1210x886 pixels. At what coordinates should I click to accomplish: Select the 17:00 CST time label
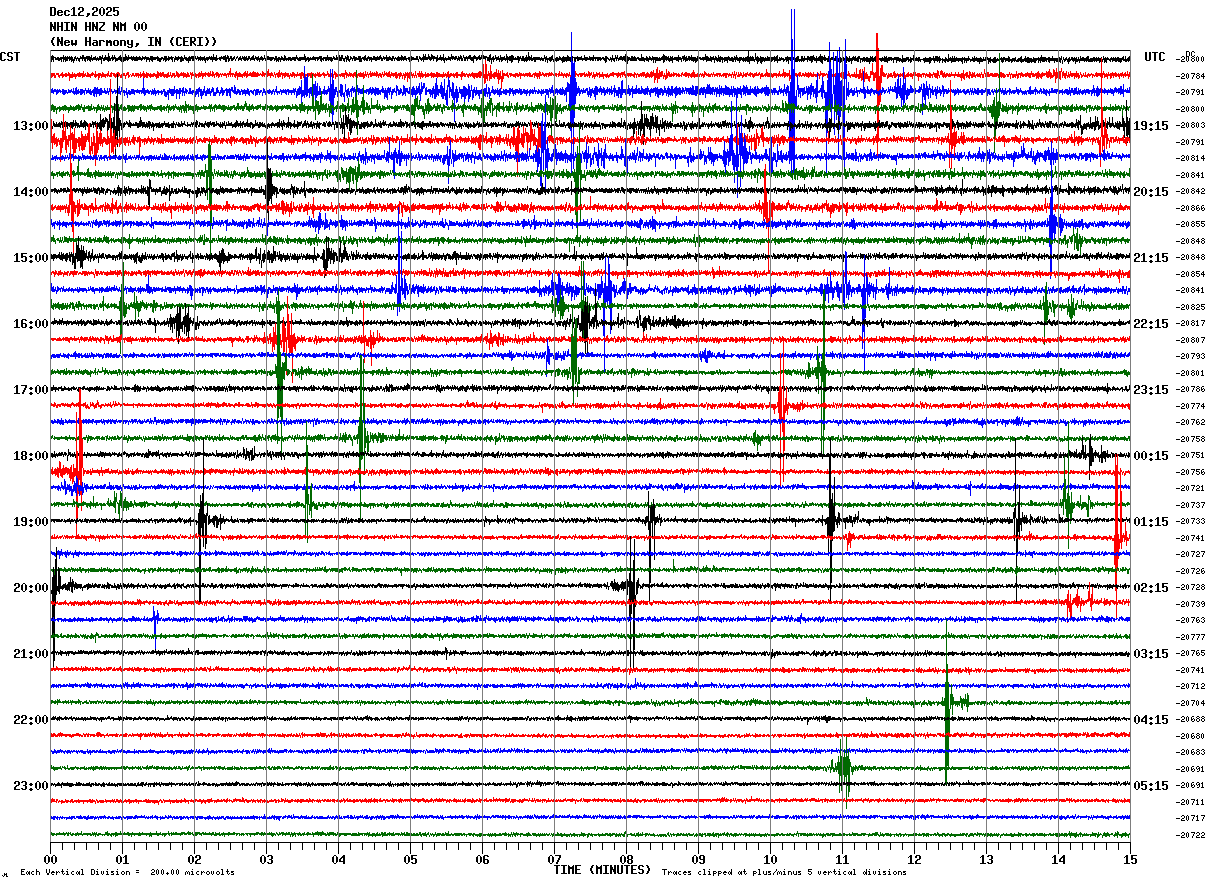pyautogui.click(x=31, y=390)
